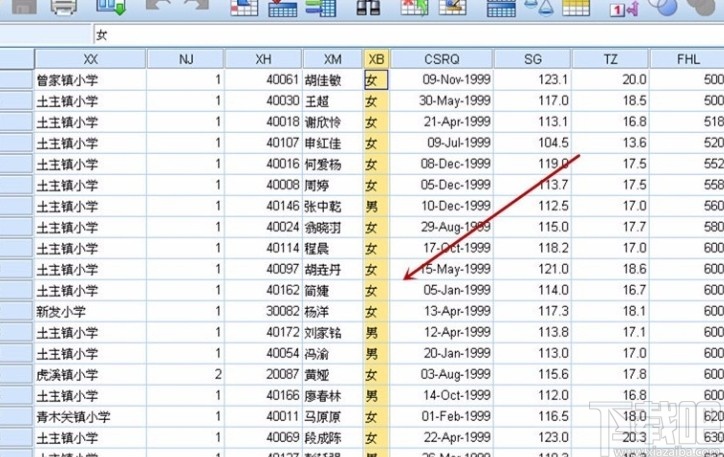Open the Go to variable icon

pyautogui.click(x=283, y=7)
